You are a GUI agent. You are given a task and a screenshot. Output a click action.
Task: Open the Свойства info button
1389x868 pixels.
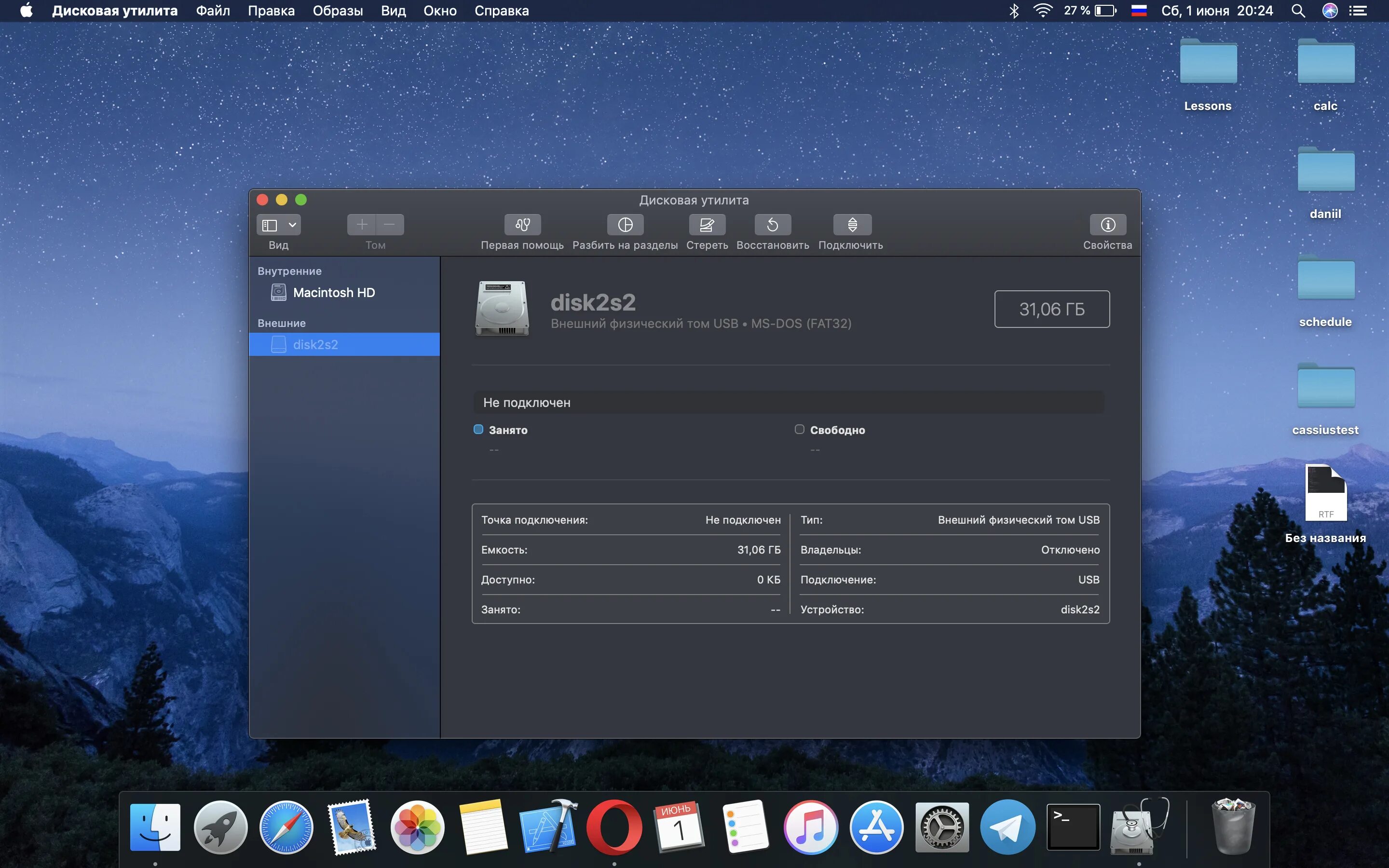coord(1107,224)
